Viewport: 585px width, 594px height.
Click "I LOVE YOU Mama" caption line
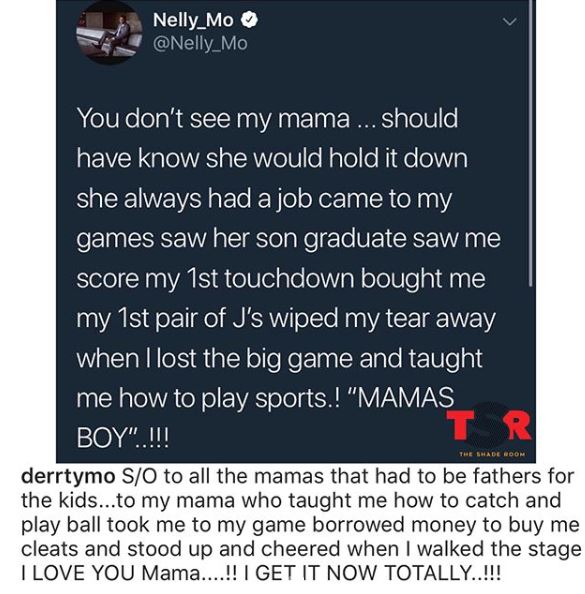[261, 573]
